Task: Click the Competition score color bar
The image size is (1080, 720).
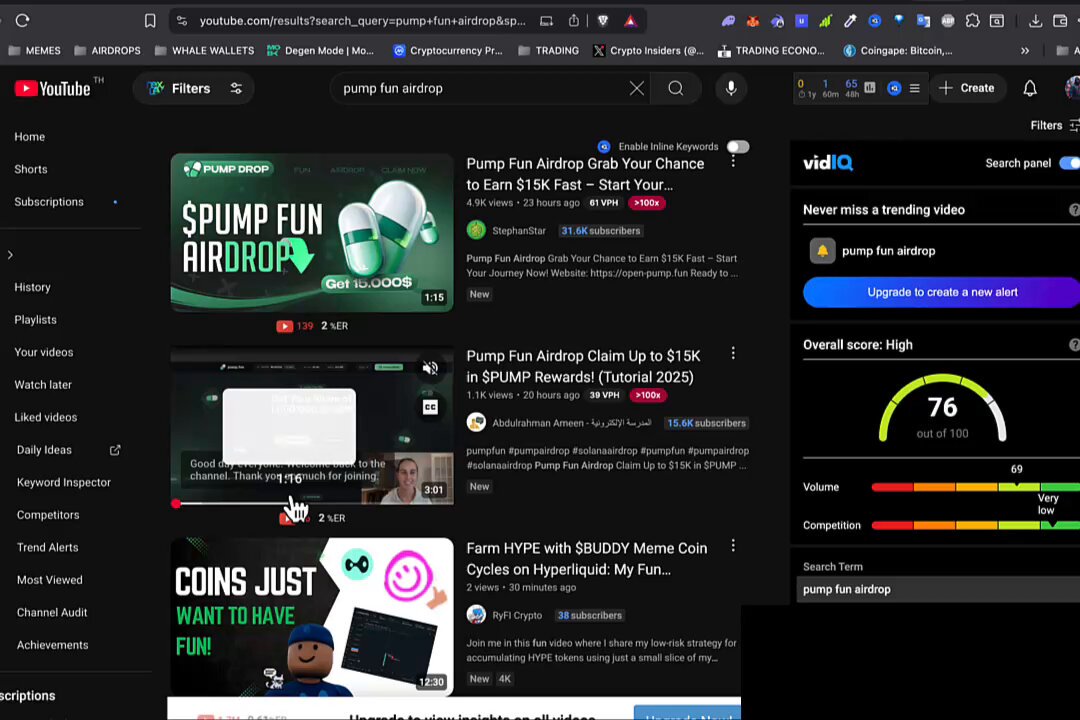Action: pos(975,525)
